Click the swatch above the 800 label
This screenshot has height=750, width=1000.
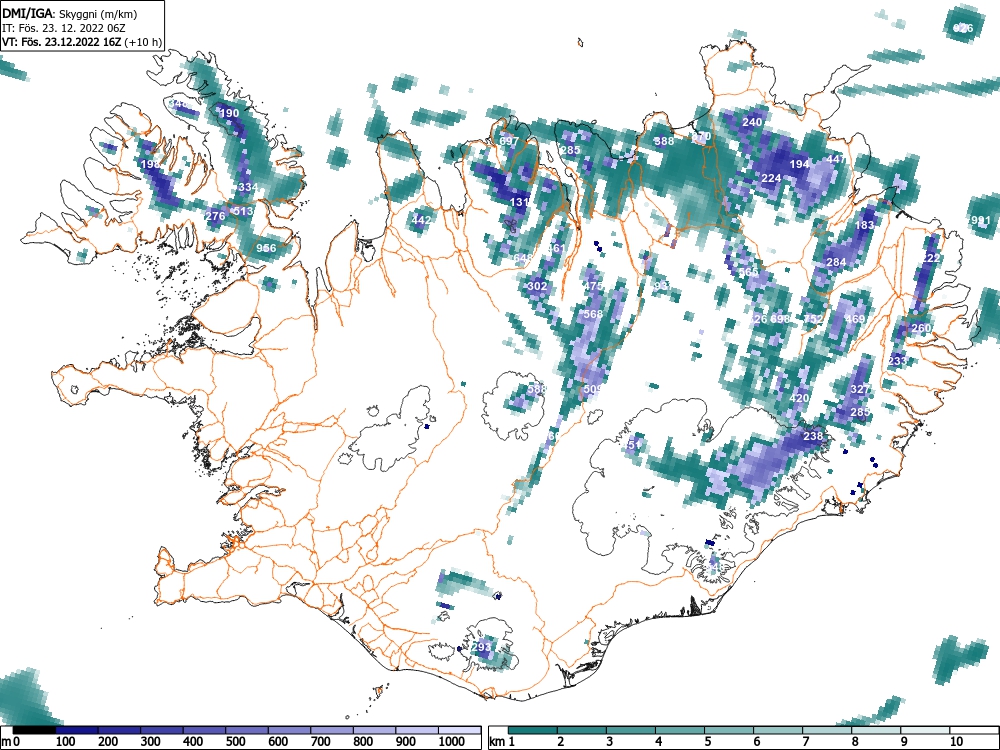pos(374,730)
